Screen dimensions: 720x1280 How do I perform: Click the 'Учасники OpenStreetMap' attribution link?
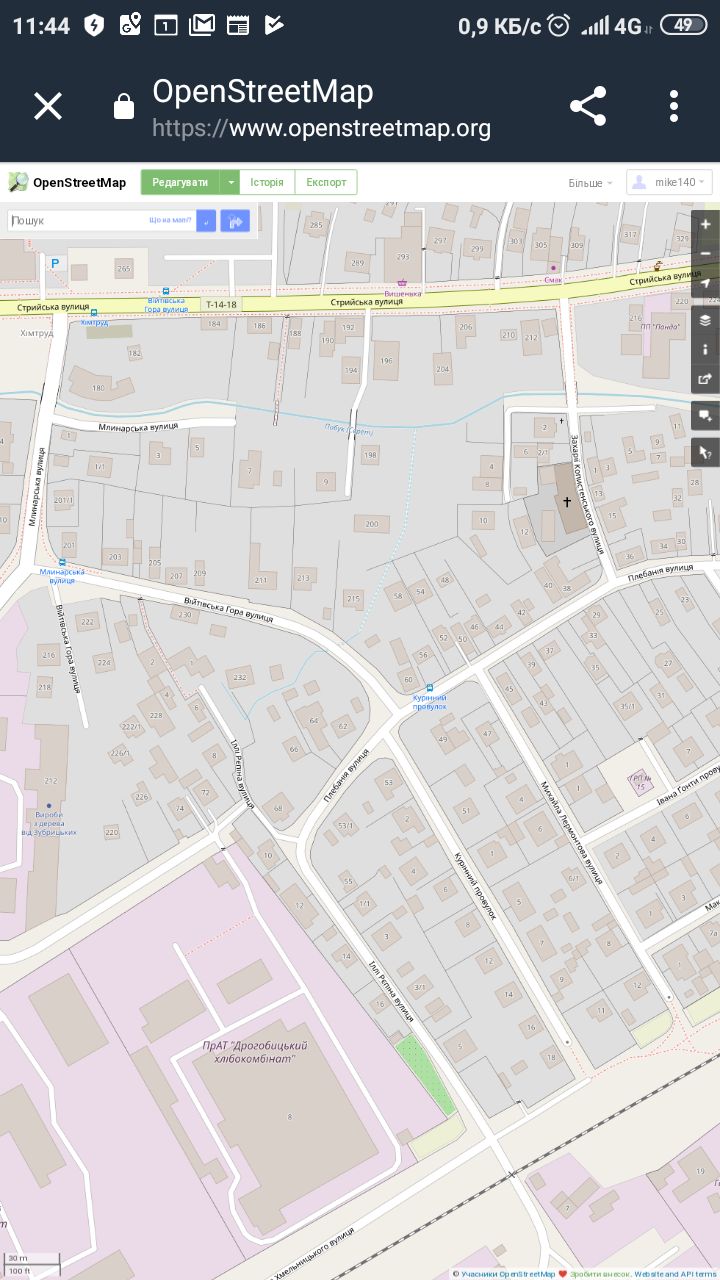(508, 1274)
